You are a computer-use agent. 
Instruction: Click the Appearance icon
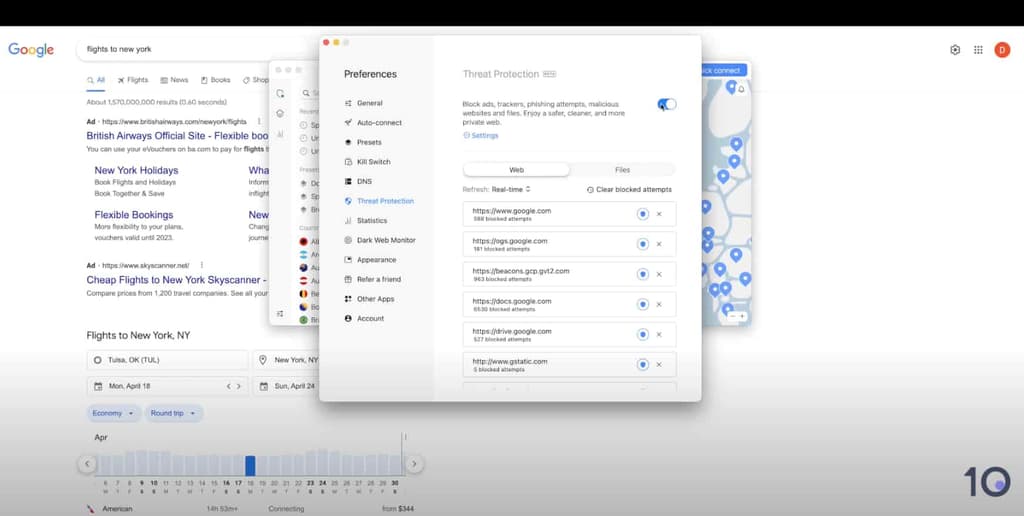tap(348, 260)
